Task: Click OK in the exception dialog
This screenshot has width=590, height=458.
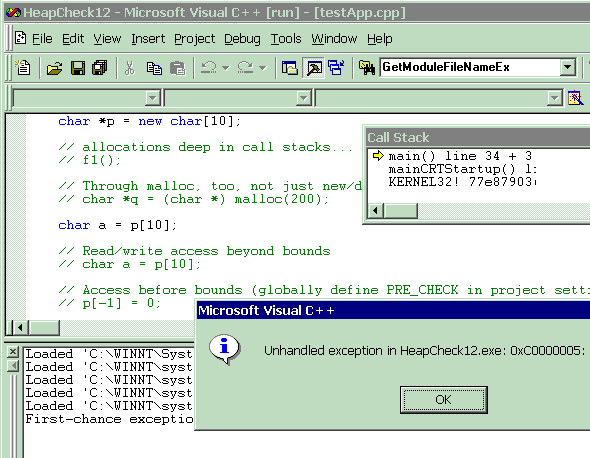Action: coord(444,400)
